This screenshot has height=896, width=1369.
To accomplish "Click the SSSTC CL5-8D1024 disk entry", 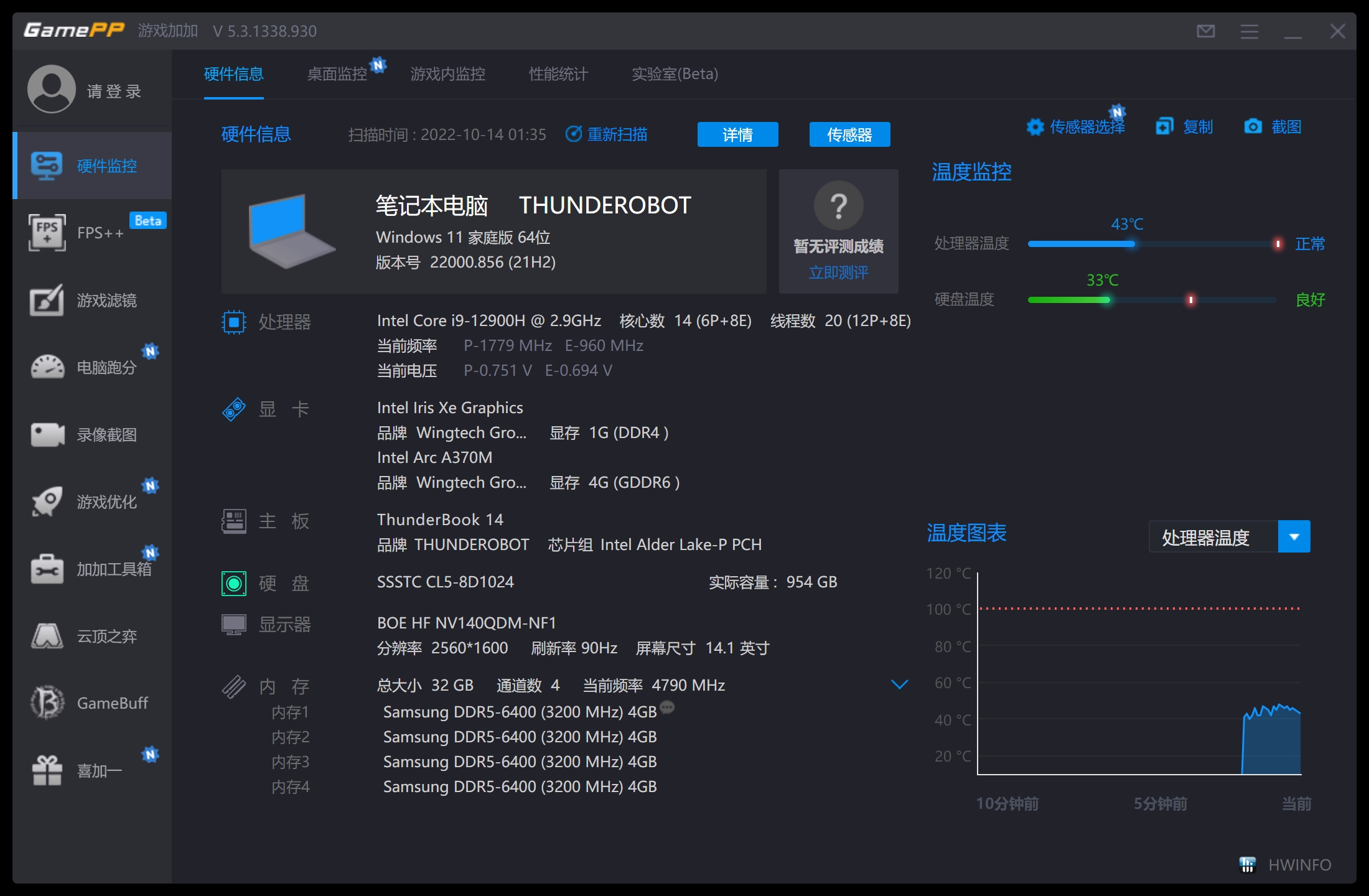I will [446, 582].
